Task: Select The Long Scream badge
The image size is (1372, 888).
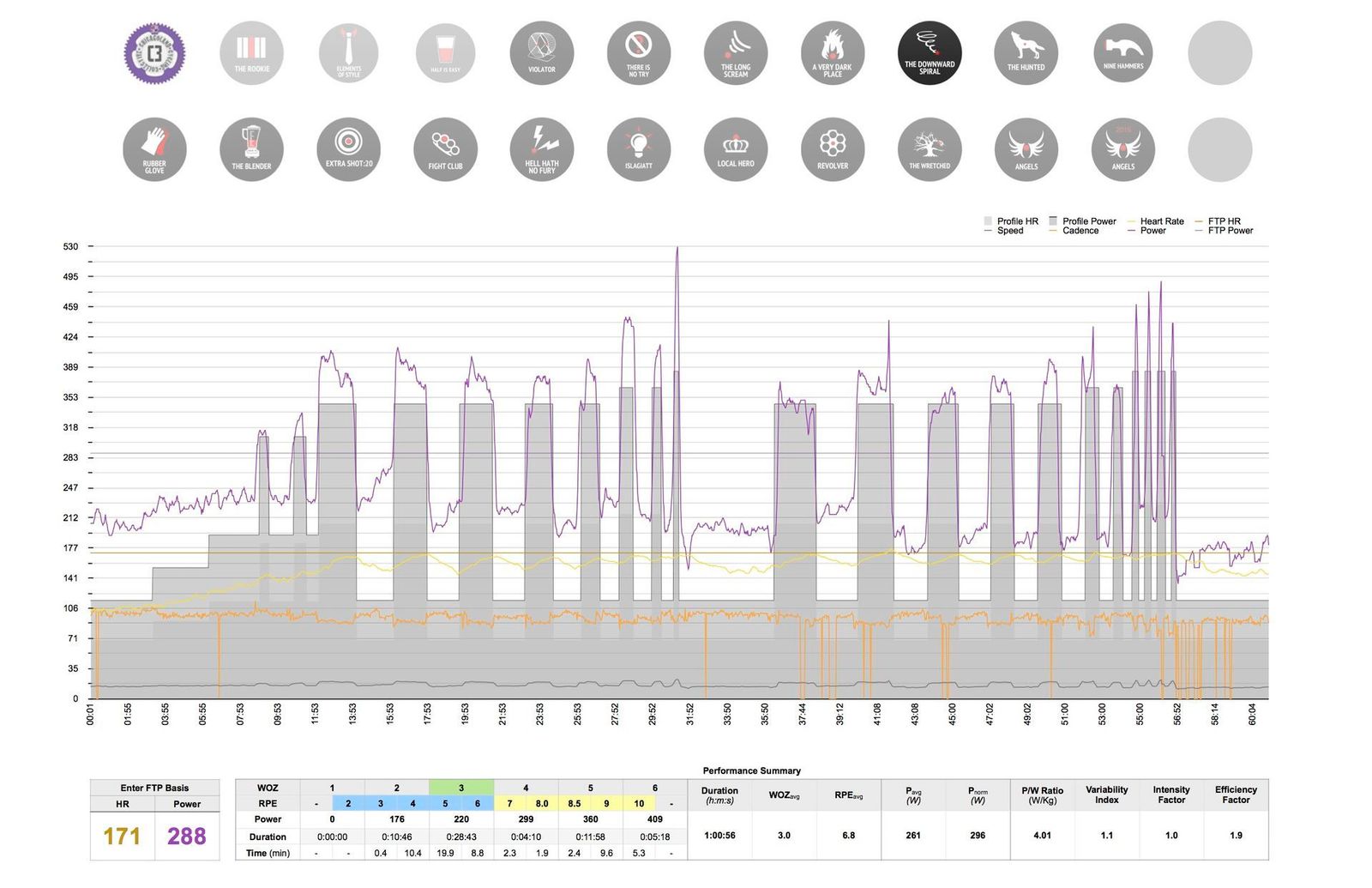Action: (x=736, y=53)
